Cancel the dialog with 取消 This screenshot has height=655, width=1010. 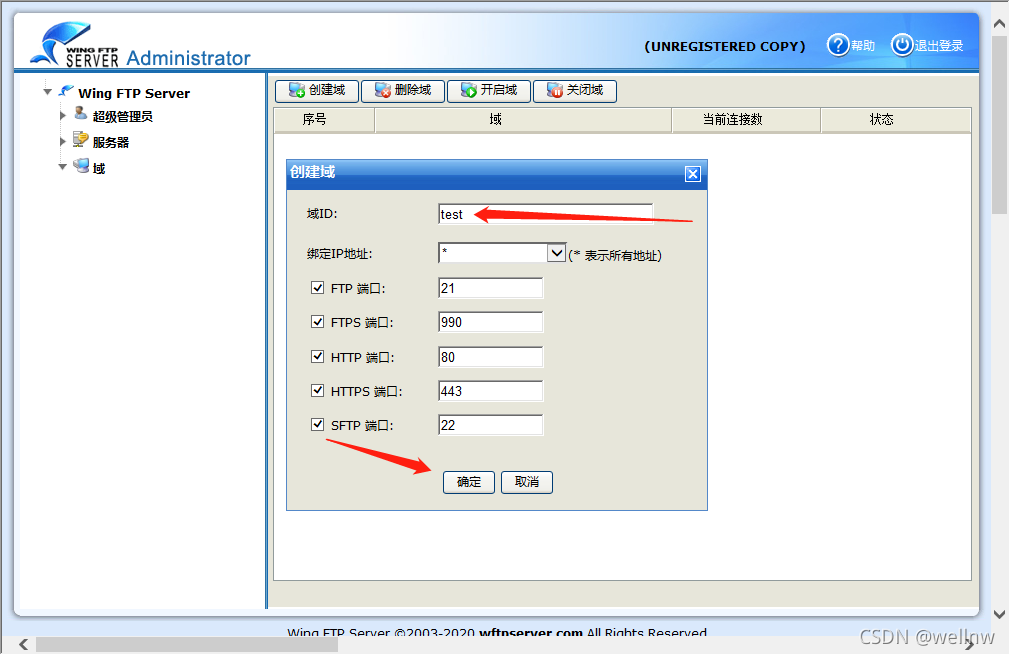526,481
